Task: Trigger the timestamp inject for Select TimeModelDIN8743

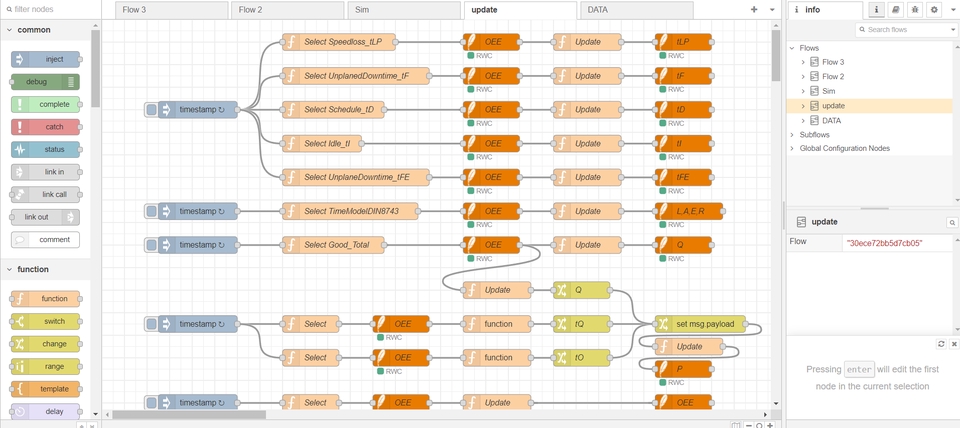Action: click(151, 211)
